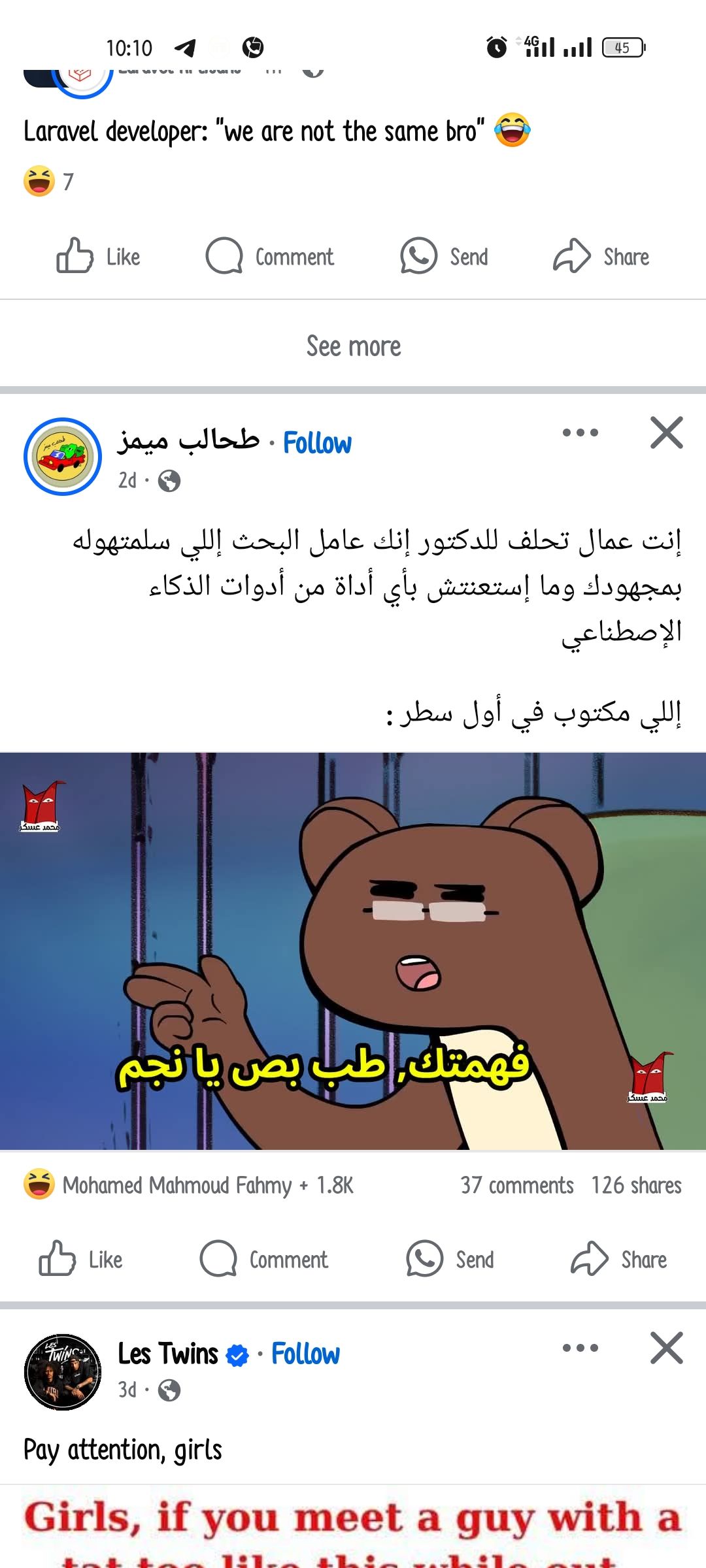Open three-dot options menu for Les Twins post
This screenshot has width=706, height=1568.
click(x=580, y=1348)
